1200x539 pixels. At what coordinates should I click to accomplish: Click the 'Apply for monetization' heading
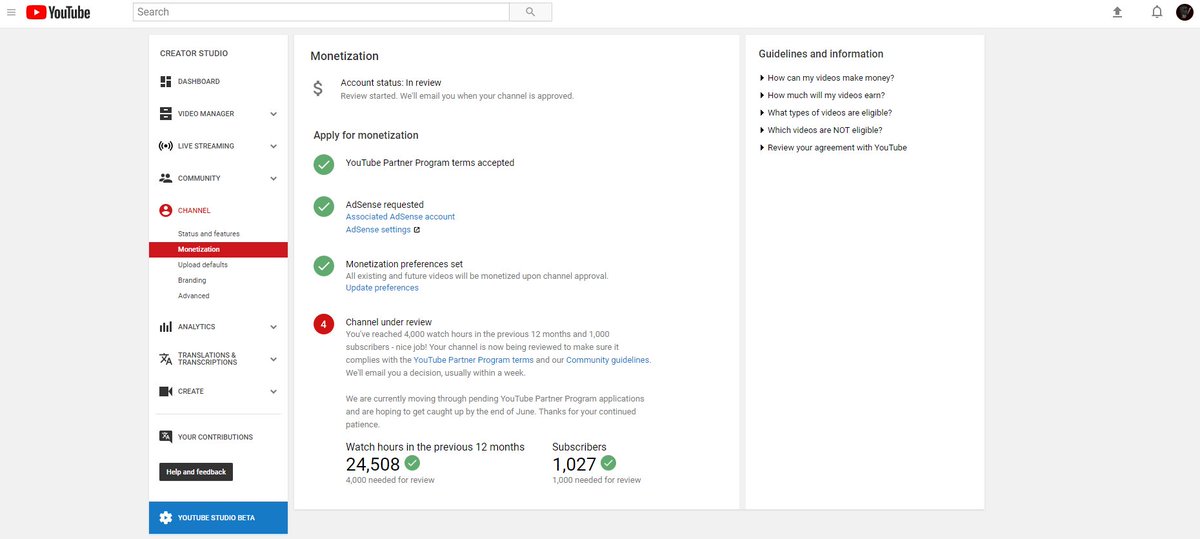[366, 135]
